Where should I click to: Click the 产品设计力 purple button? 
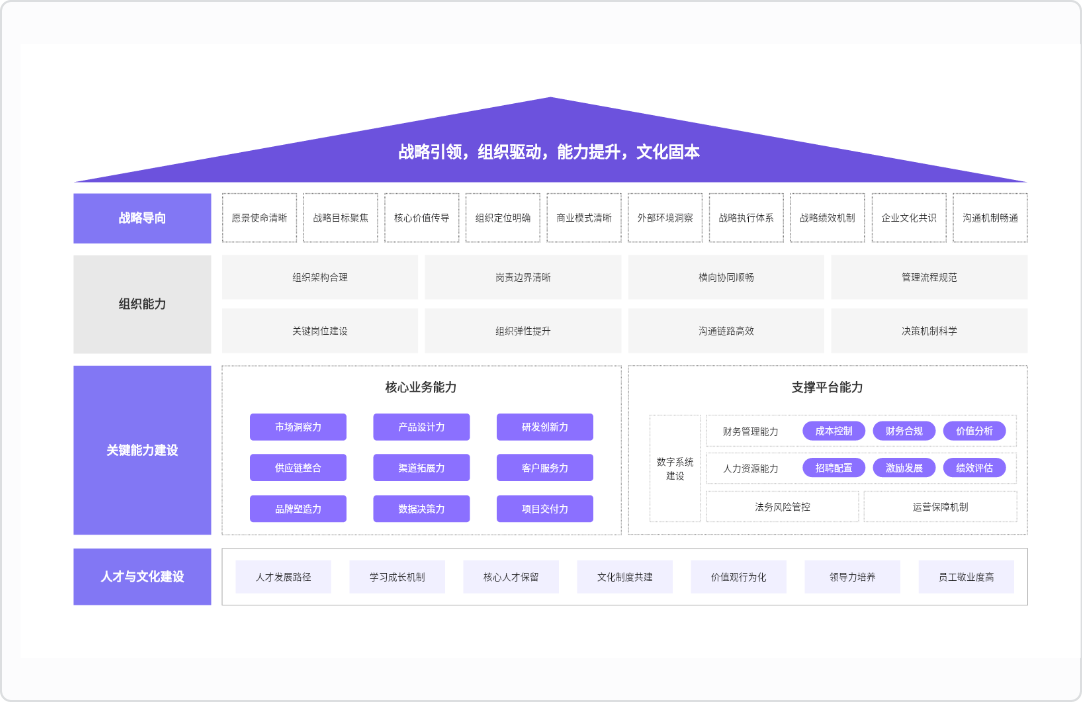[422, 427]
